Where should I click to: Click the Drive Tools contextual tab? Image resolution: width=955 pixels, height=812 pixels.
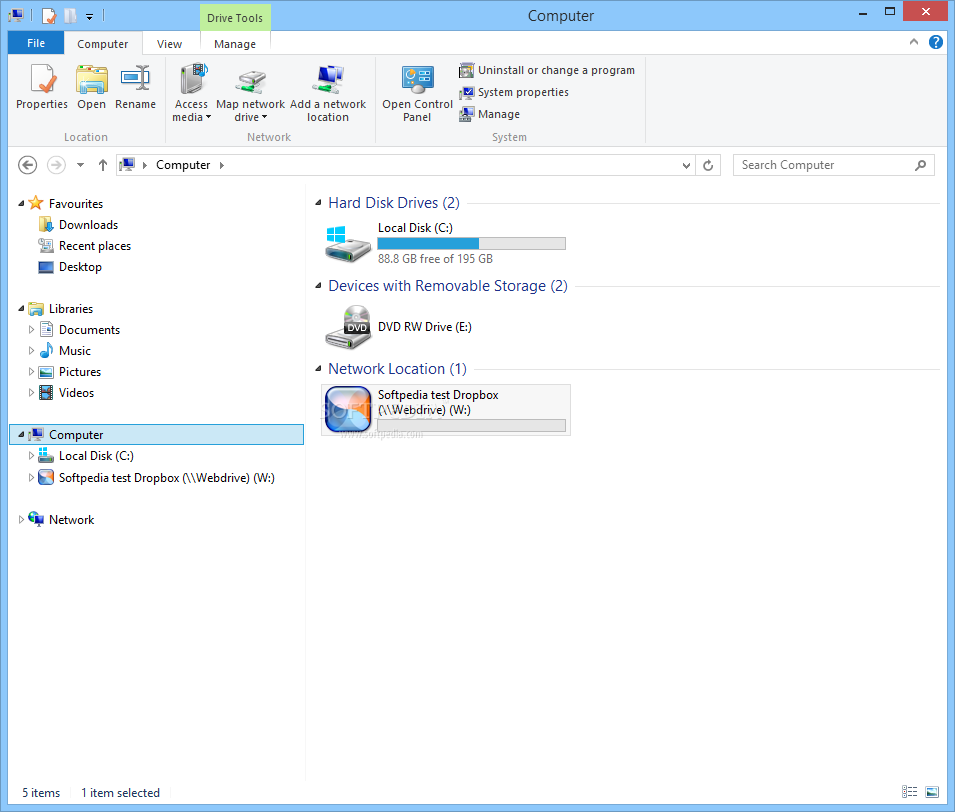(x=235, y=18)
